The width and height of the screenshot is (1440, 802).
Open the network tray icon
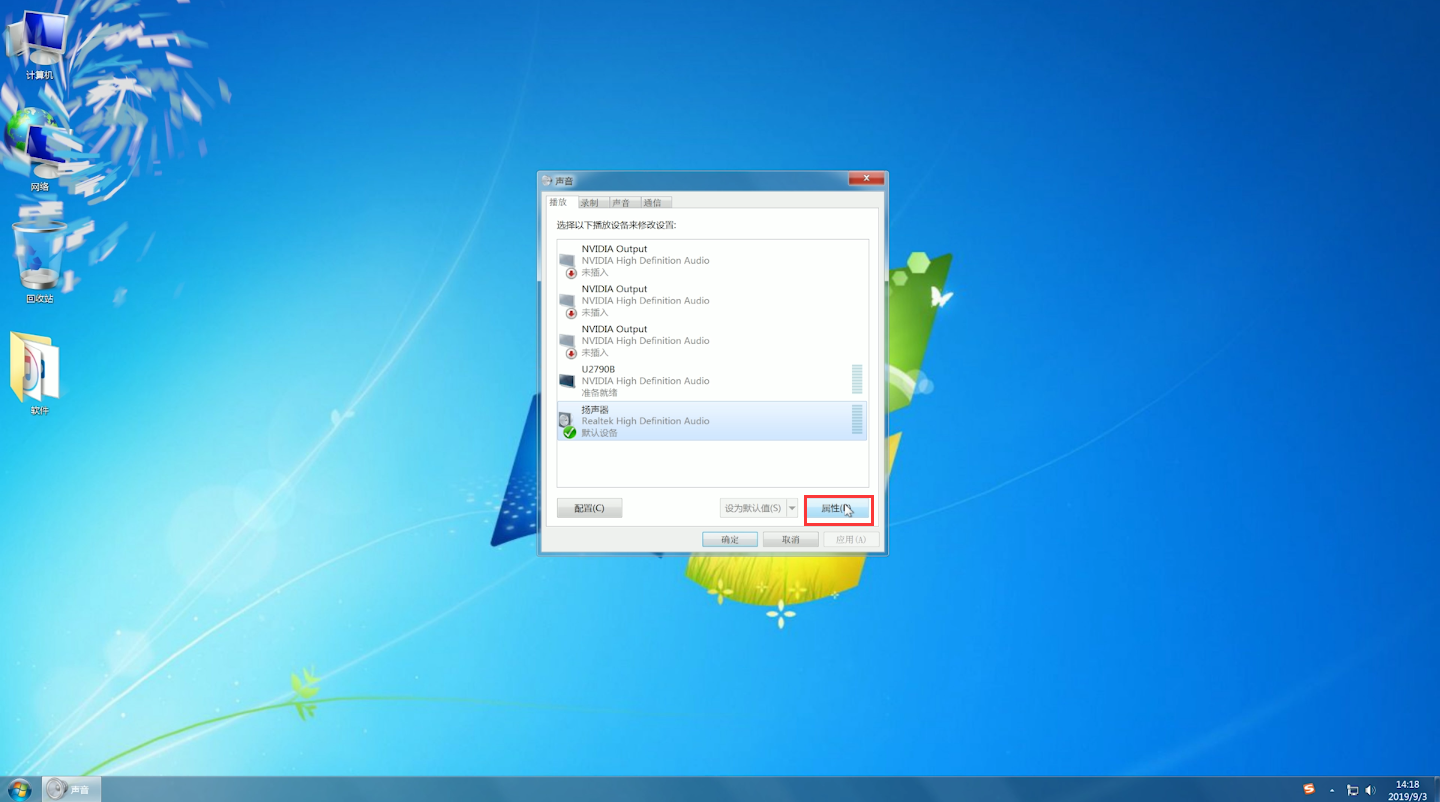[x=1352, y=790]
